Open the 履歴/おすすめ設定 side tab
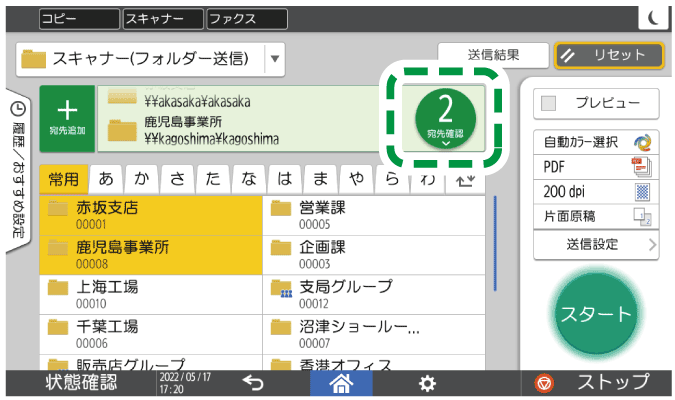The image size is (675, 400). pyautogui.click(x=18, y=170)
